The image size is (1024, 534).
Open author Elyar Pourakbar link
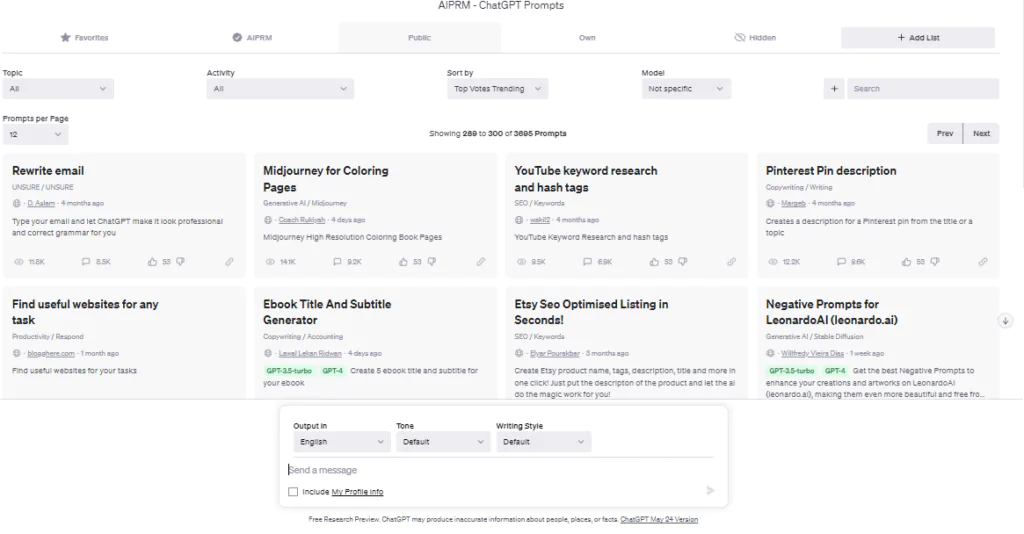click(555, 353)
